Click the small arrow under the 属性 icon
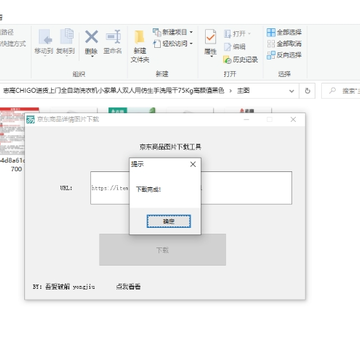Viewport: 360px width, 360px height. 211,56
